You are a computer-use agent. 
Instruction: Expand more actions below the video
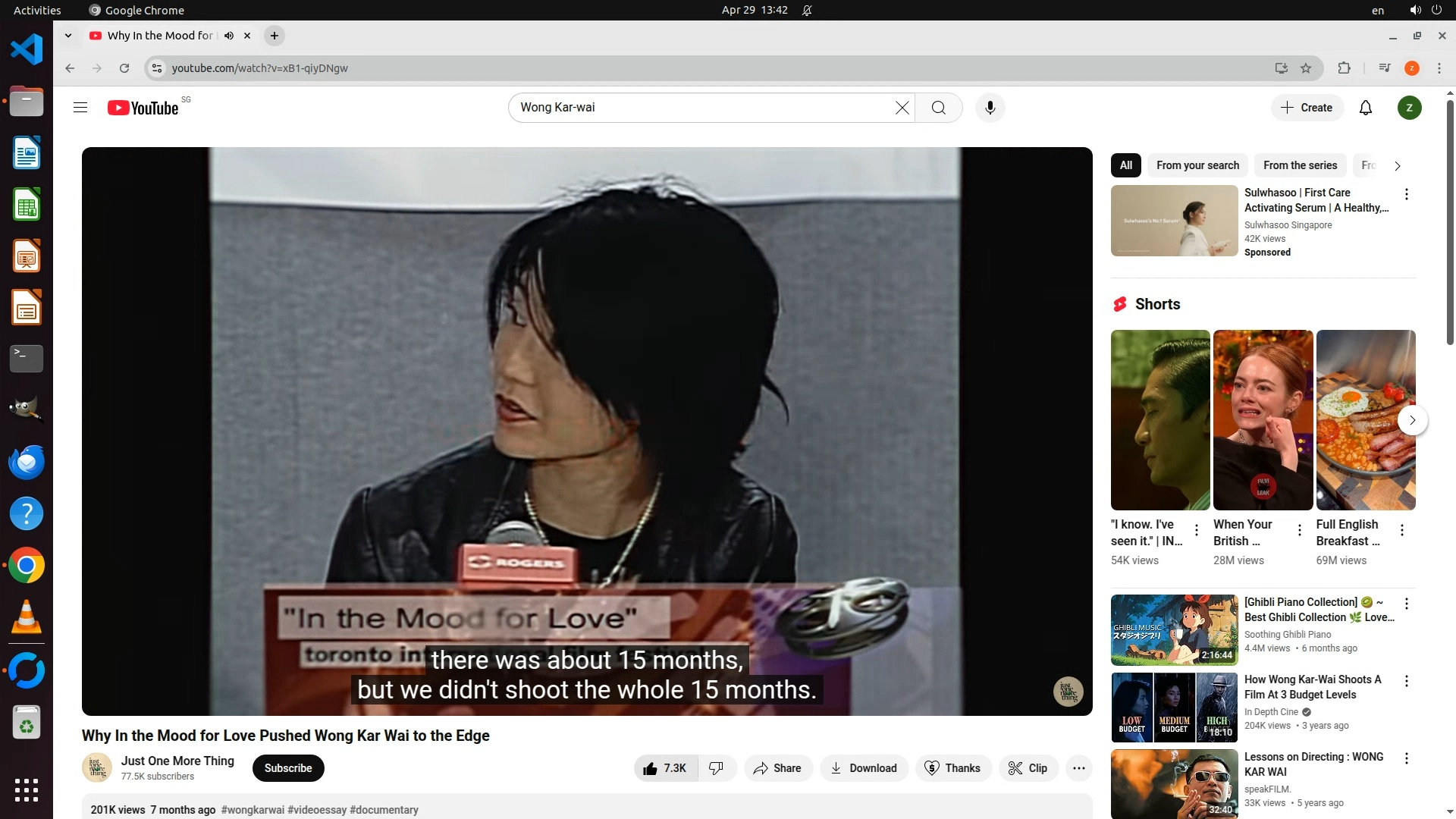[x=1078, y=768]
